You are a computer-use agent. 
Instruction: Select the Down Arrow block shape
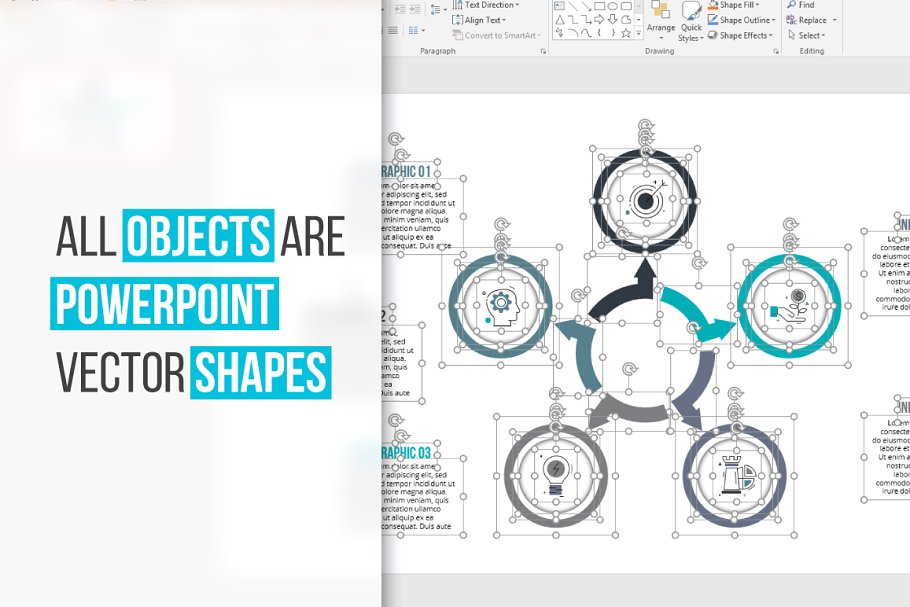point(613,19)
